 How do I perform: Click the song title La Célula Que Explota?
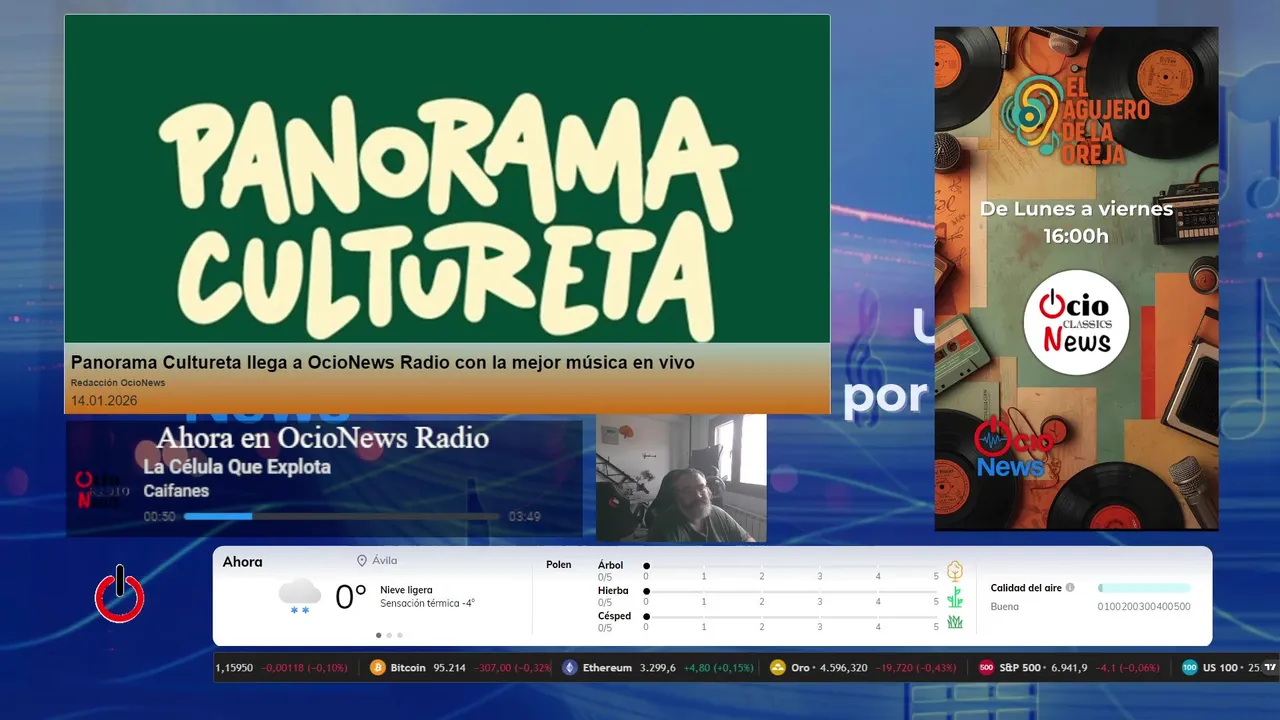237,467
